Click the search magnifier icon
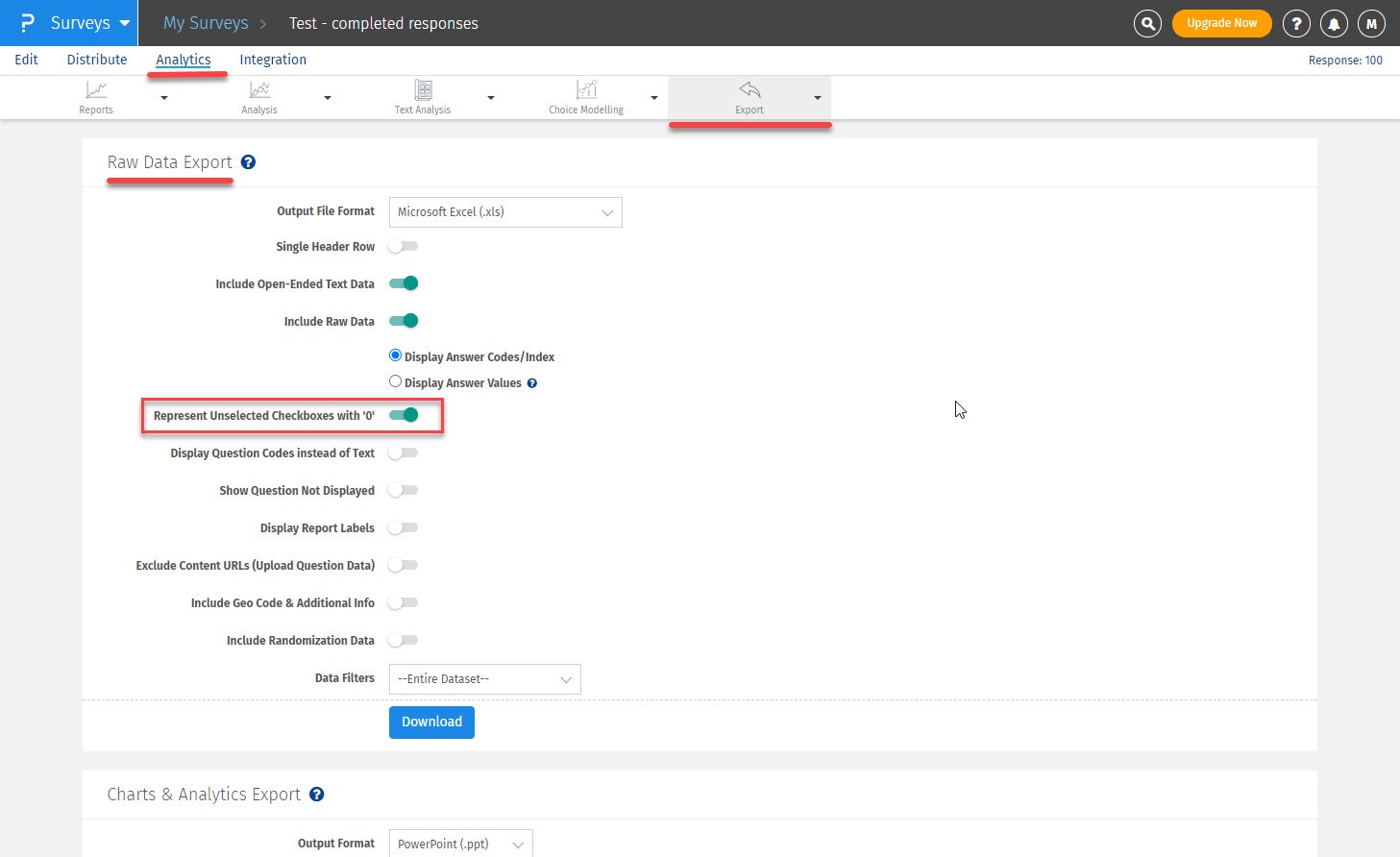 (x=1147, y=23)
